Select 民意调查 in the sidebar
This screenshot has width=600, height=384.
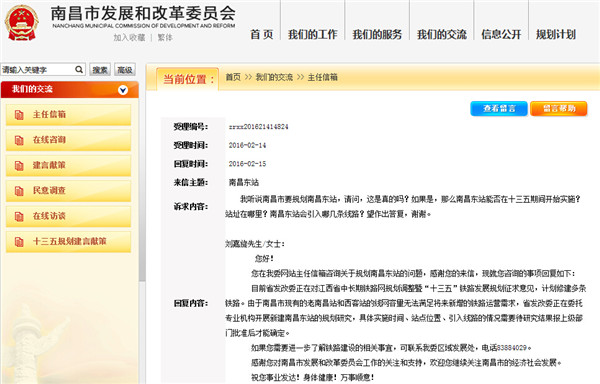[68, 191]
